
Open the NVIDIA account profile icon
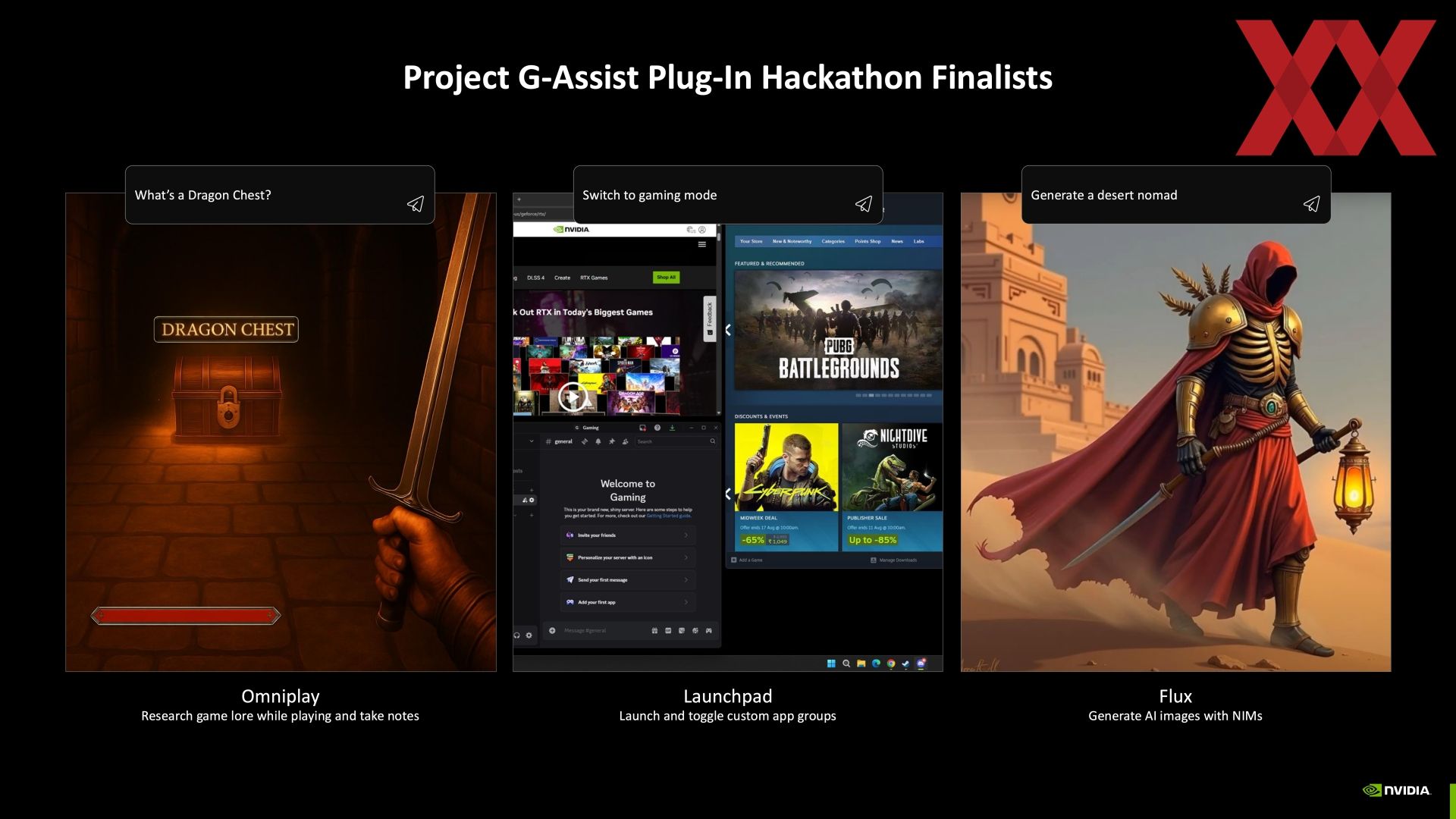(702, 229)
